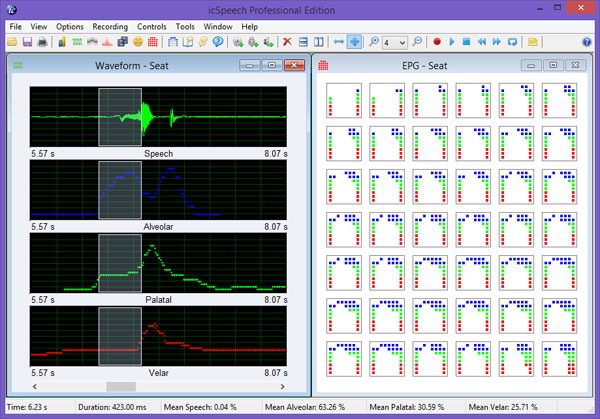Click the print icon in toolbar
This screenshot has height=419, width=600.
point(42,42)
